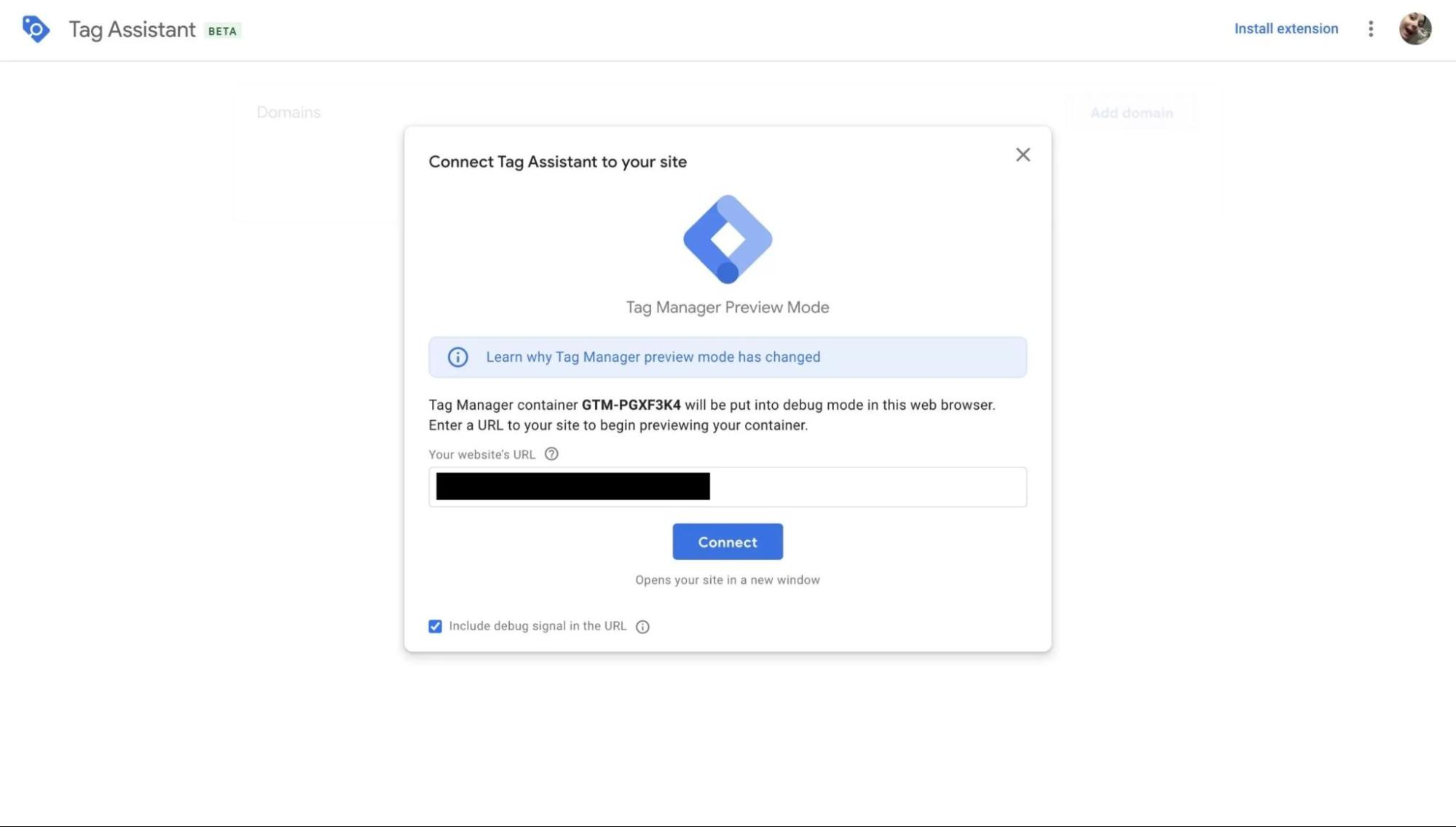1456x827 pixels.
Task: Click the Tag Manager diamond logo
Action: pos(728,240)
